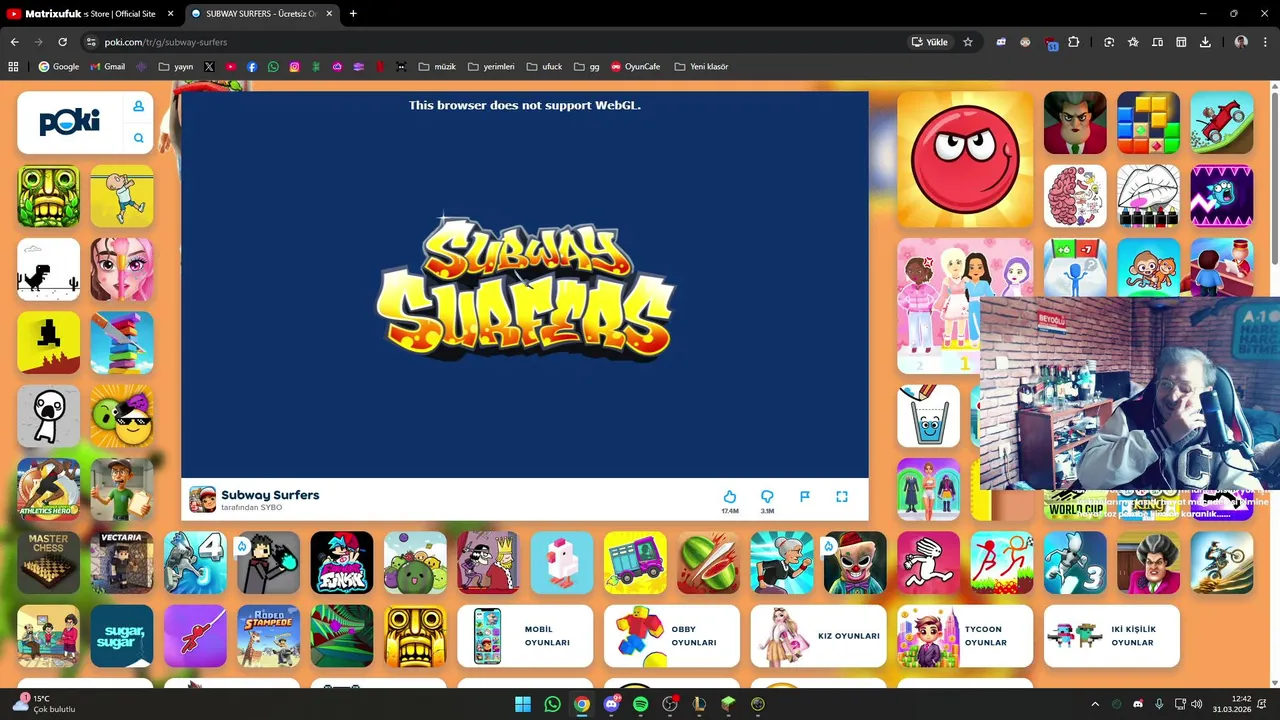Open the Instagram bookmark icon
1280x720 pixels.
click(x=294, y=67)
